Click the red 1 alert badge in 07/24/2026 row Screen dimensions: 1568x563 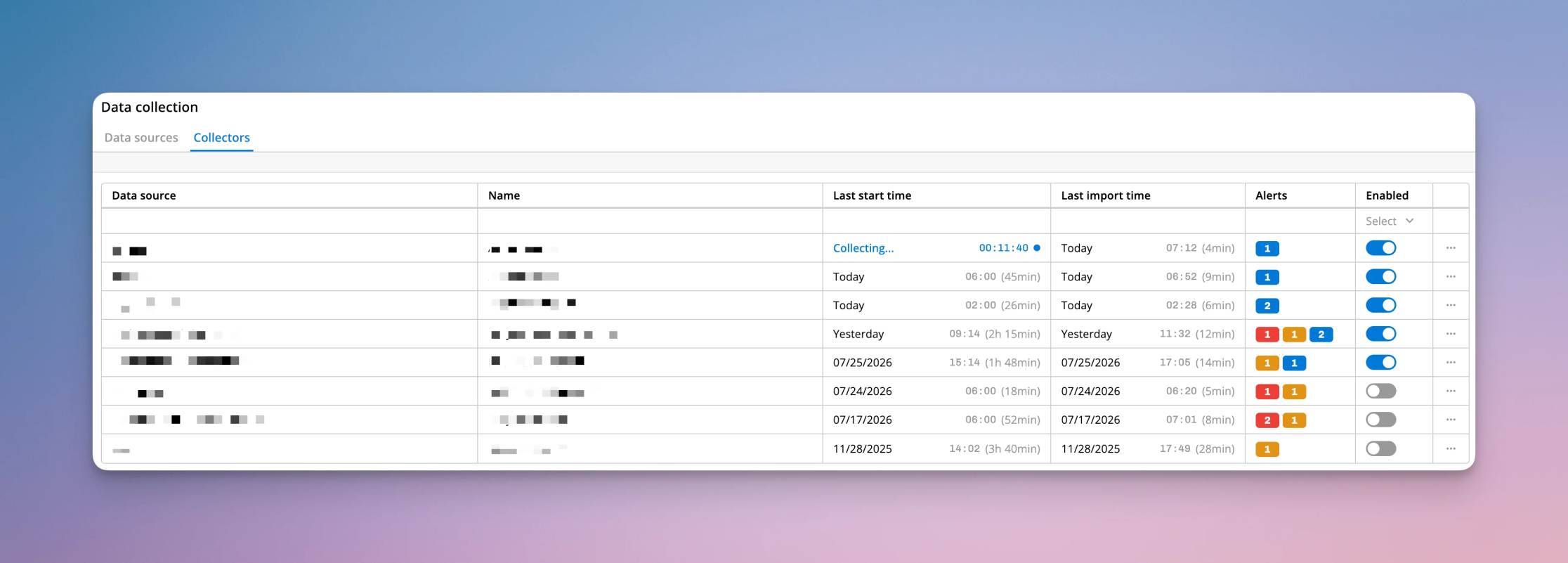pos(1267,391)
